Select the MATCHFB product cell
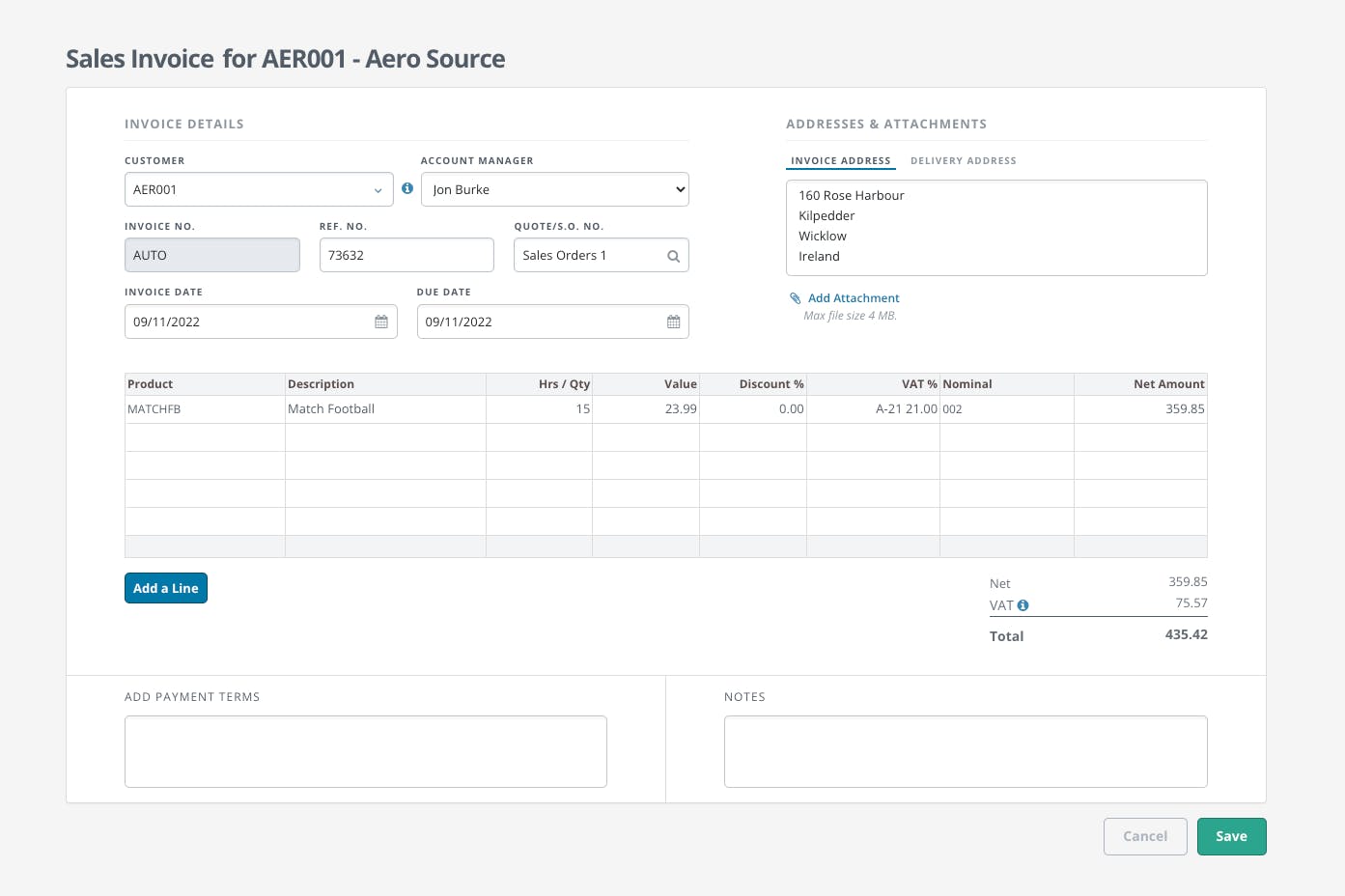Viewport: 1345px width, 896px height. coord(205,409)
